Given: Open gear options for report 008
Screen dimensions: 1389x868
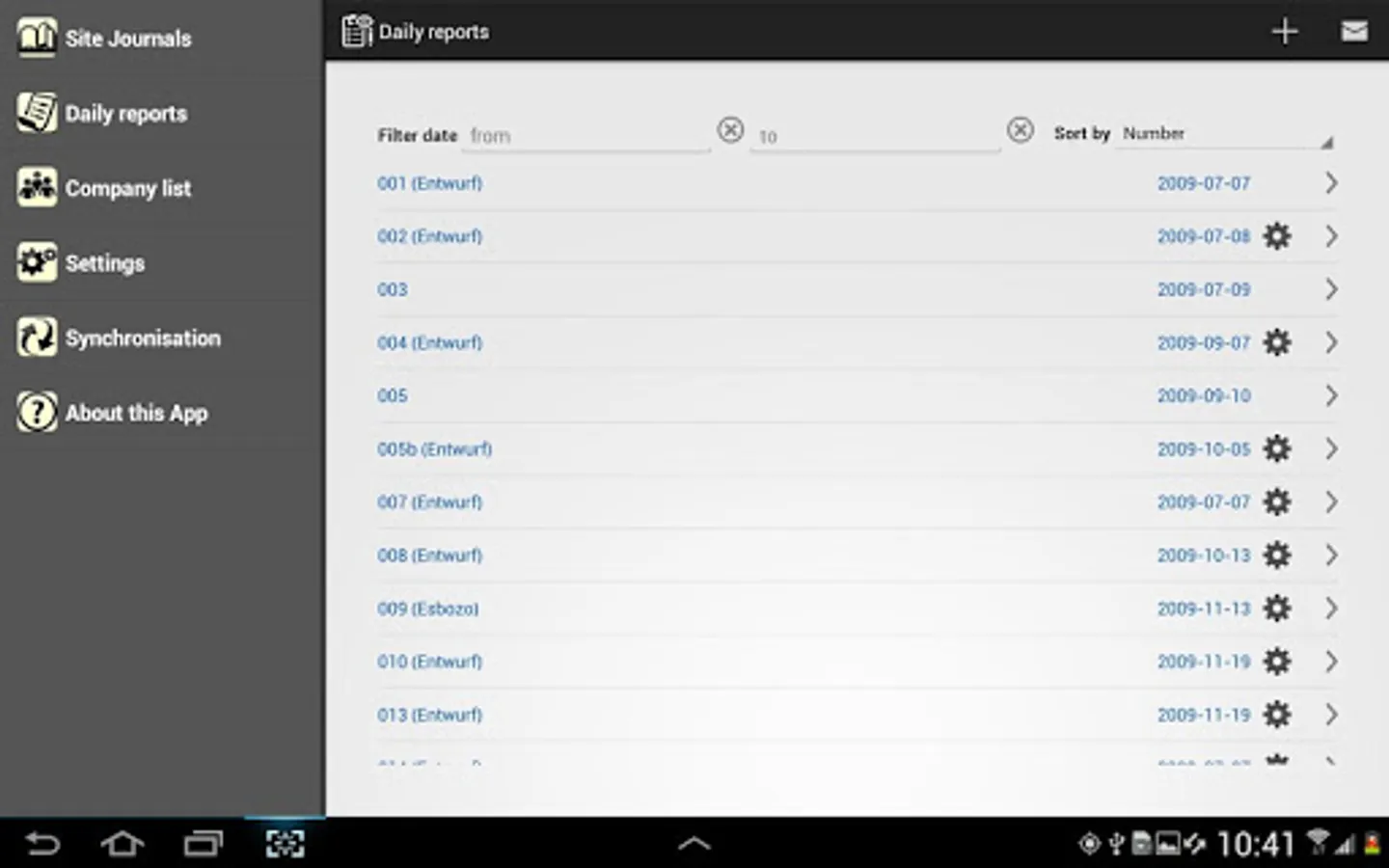Looking at the screenshot, I should 1277,555.
